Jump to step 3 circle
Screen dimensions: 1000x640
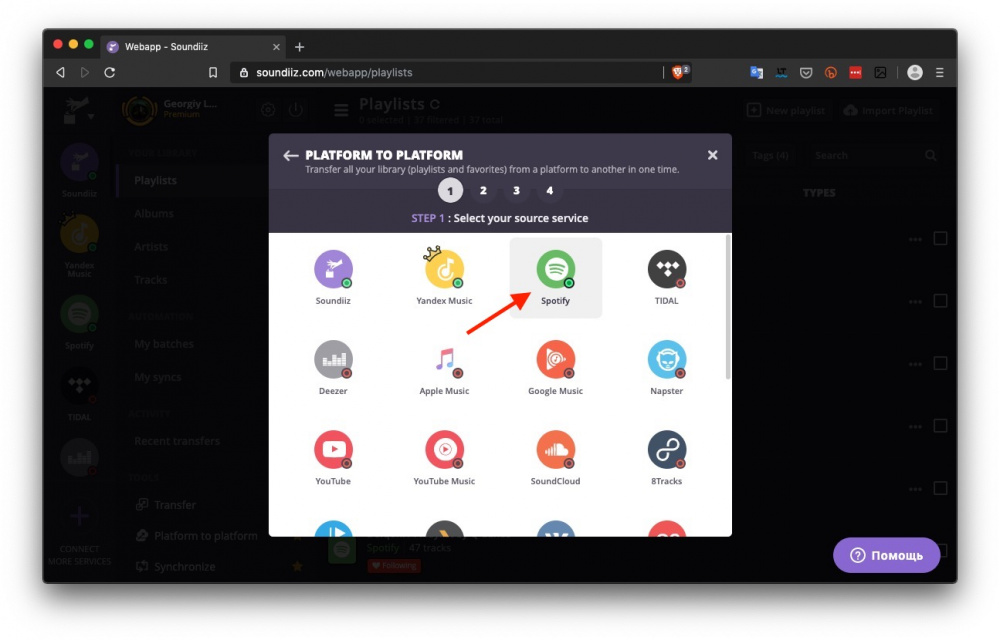click(x=517, y=191)
